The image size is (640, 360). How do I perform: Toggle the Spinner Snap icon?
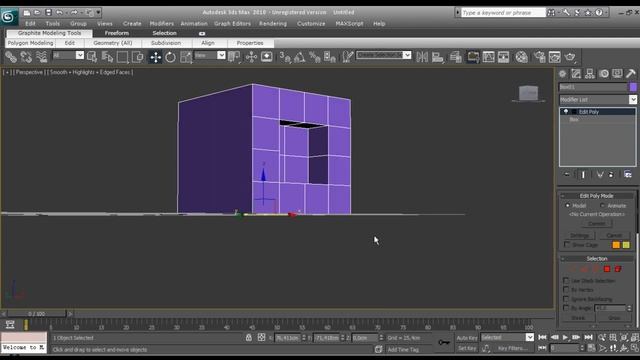(x=329, y=57)
